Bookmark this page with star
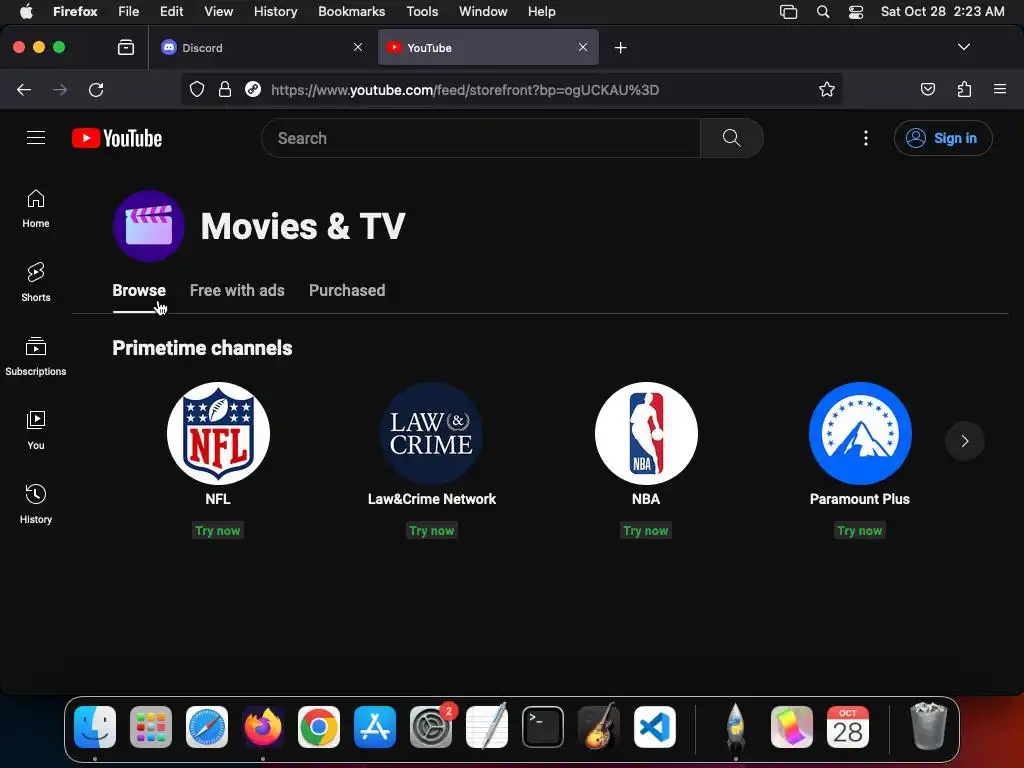The width and height of the screenshot is (1024, 768). (827, 89)
